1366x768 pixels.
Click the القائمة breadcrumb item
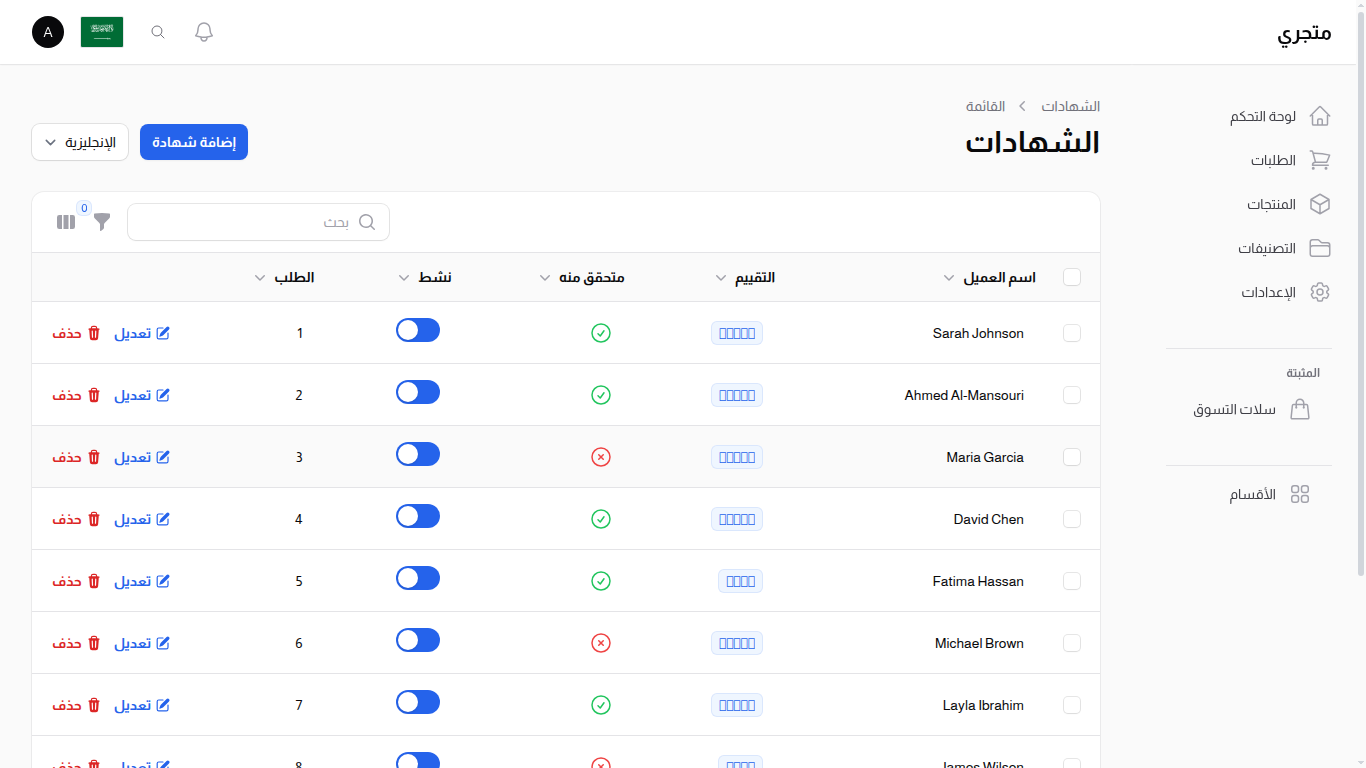click(x=986, y=106)
